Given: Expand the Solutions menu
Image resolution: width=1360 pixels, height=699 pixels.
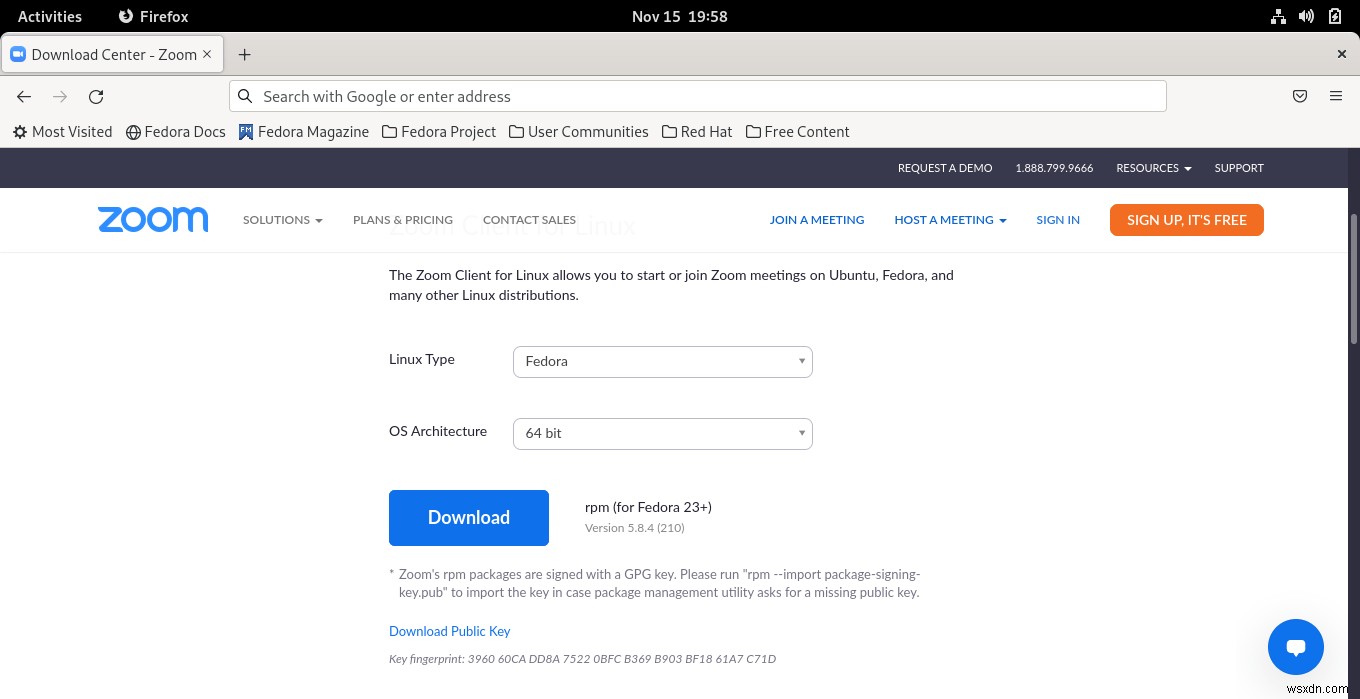Looking at the screenshot, I should point(282,220).
